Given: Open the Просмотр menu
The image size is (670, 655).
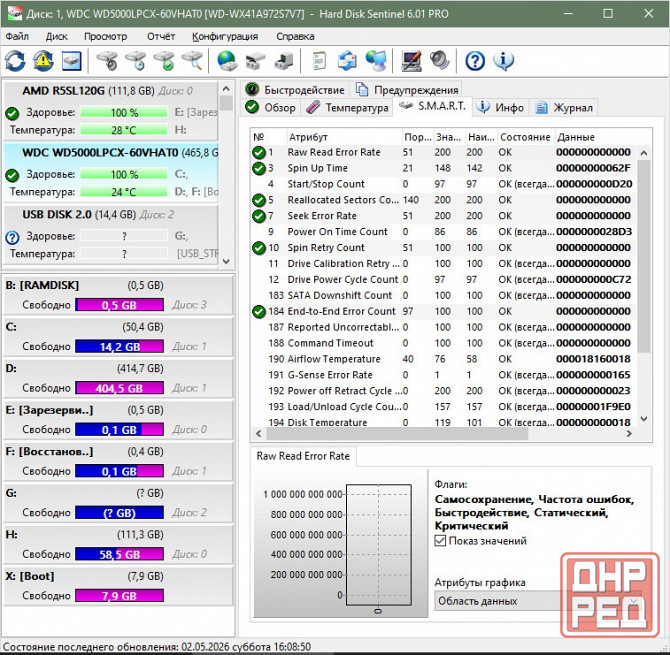Looking at the screenshot, I should click(106, 36).
